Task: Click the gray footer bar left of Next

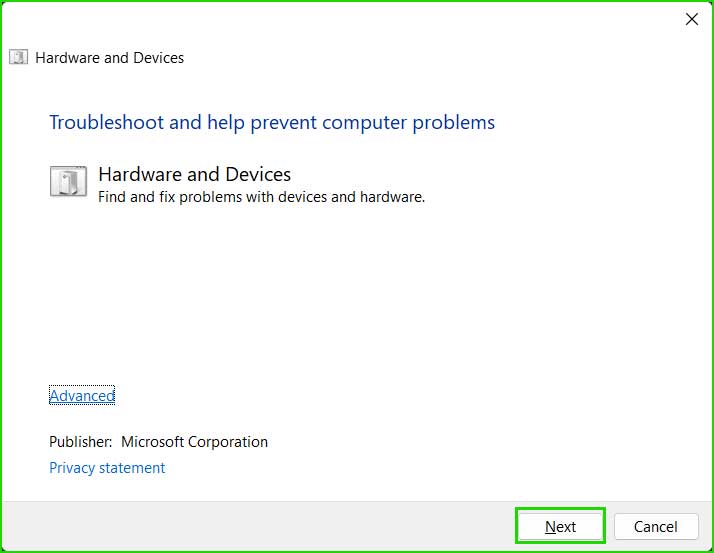Action: tap(255, 526)
